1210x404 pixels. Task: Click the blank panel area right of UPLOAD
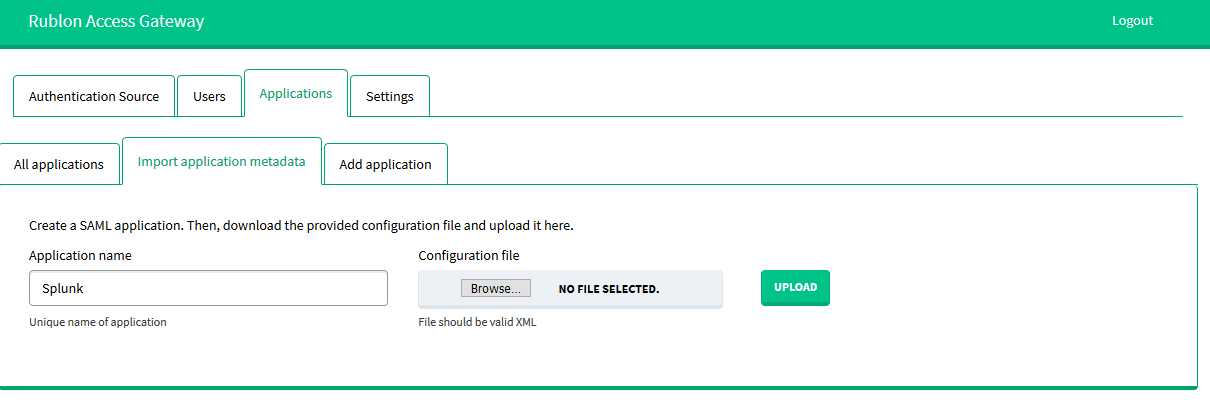pyautogui.click(x=1000, y=288)
